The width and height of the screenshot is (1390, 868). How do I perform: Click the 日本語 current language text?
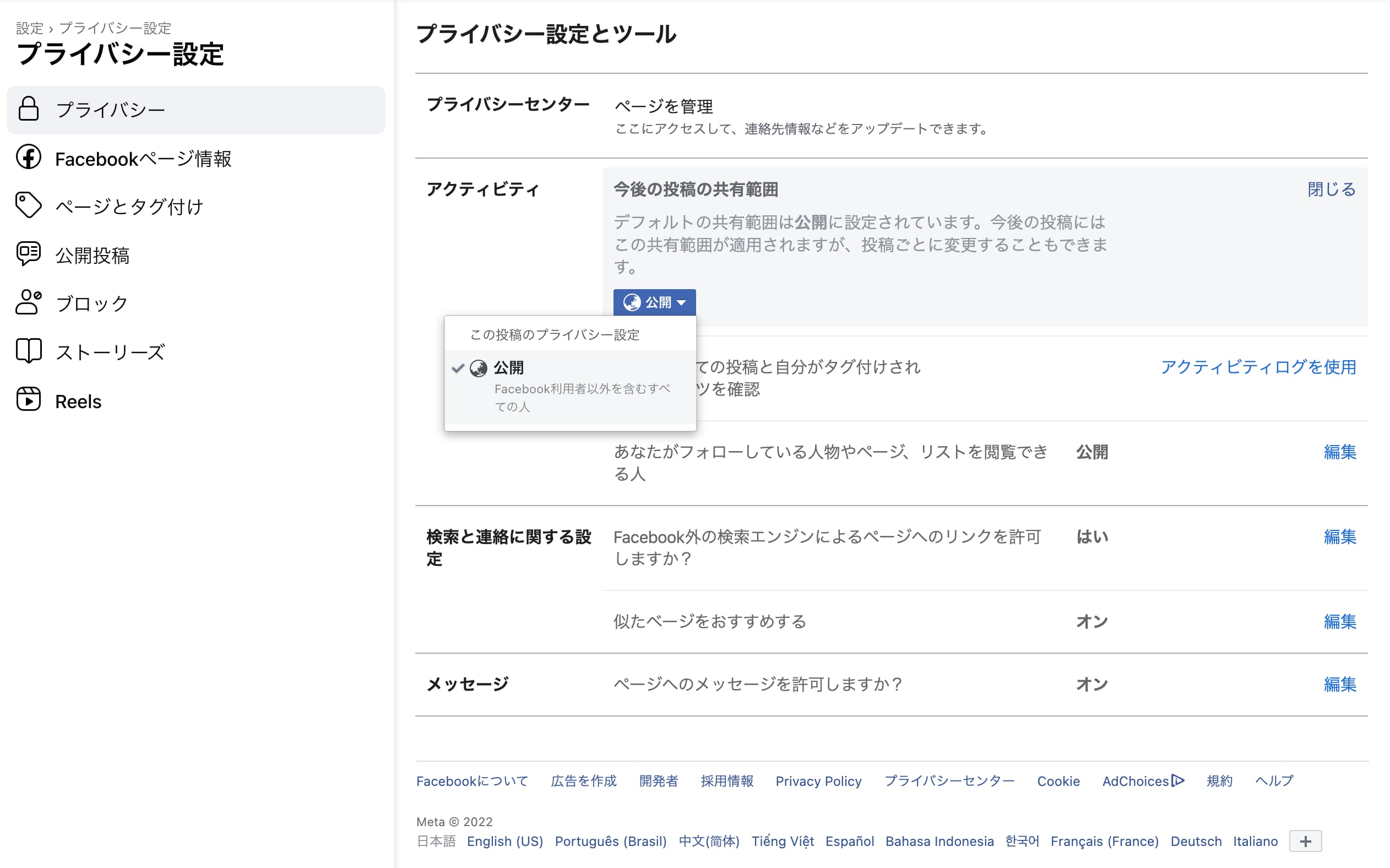[436, 841]
